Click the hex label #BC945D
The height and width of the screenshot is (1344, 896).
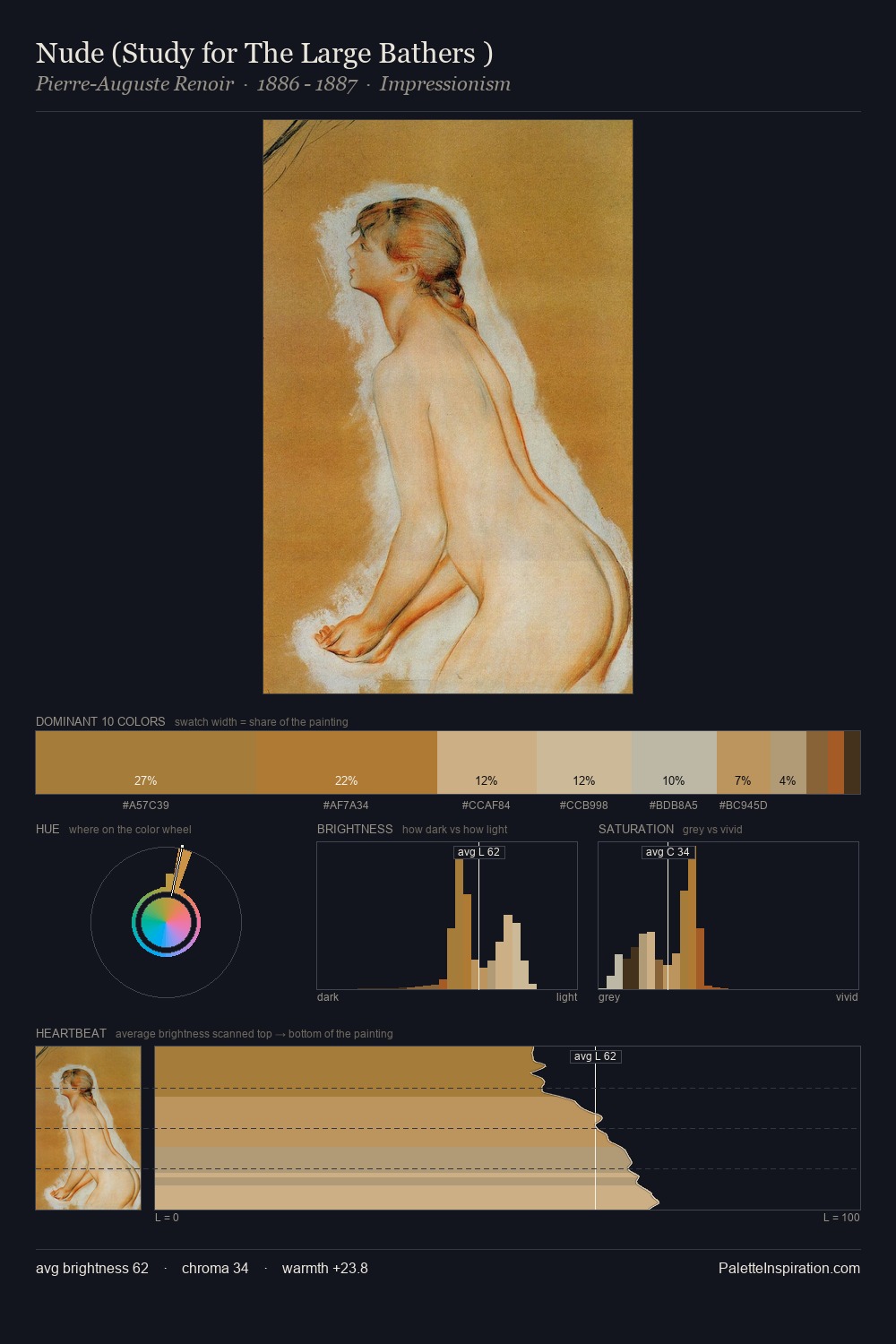(743, 806)
